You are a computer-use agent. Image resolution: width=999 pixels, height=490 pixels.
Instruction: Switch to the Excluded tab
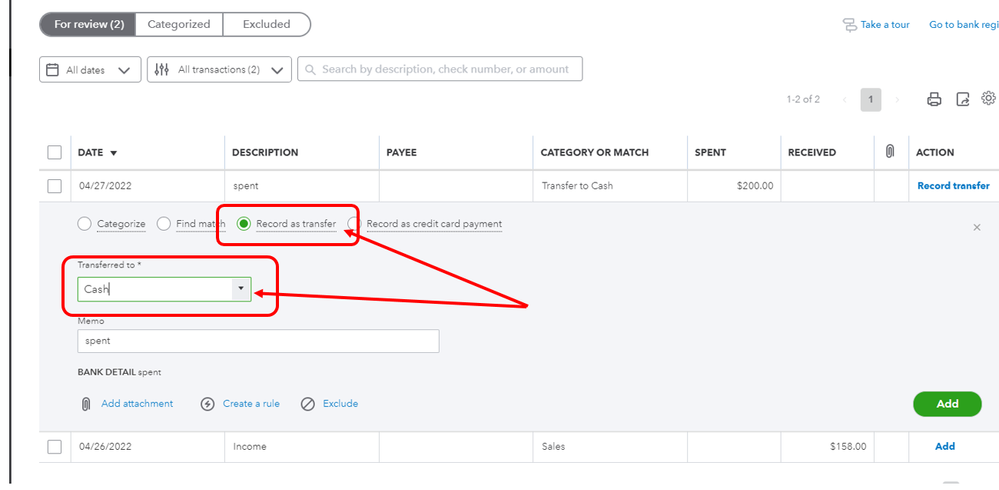coord(266,24)
